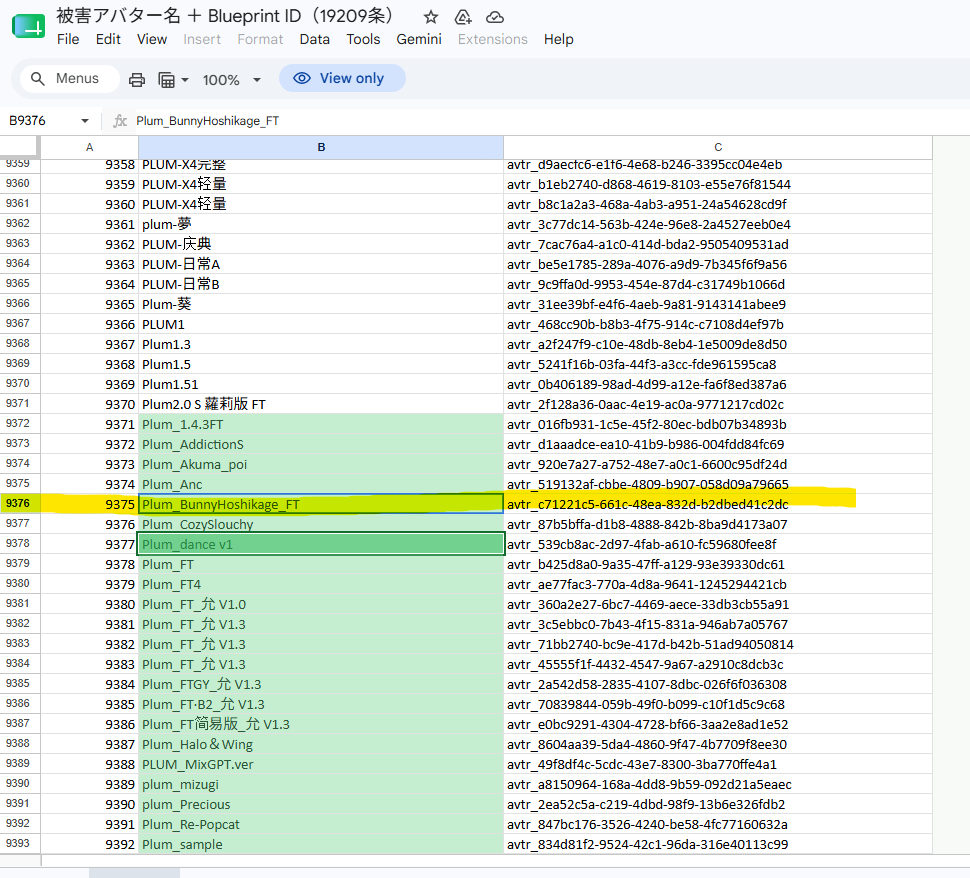Select cell Plum_BunnyHoshikage_FT

click(x=320, y=504)
